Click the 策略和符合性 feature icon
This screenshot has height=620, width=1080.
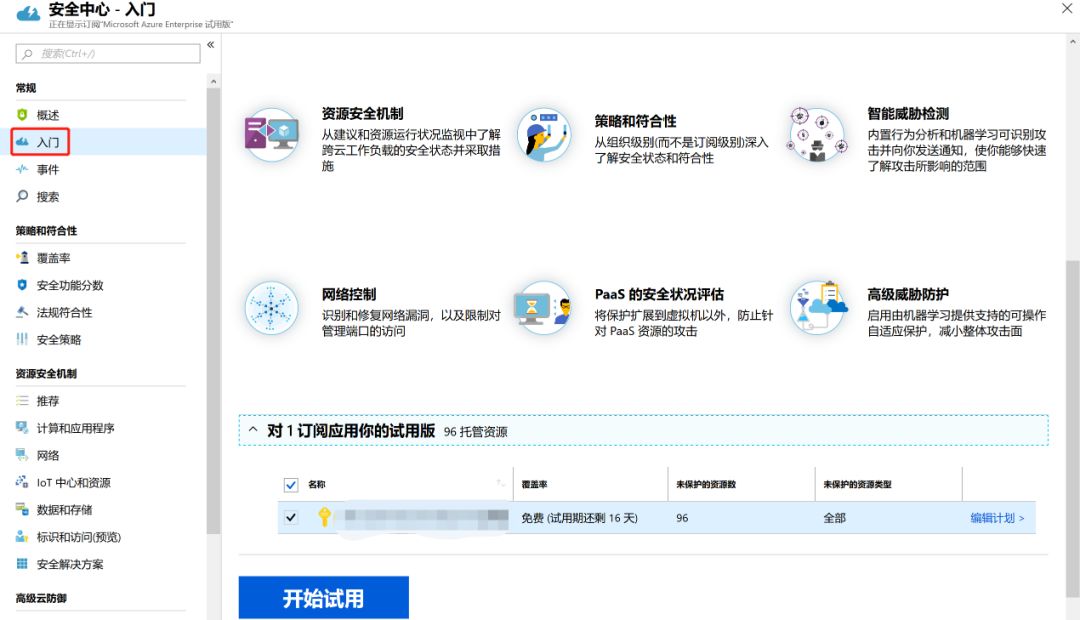[544, 135]
